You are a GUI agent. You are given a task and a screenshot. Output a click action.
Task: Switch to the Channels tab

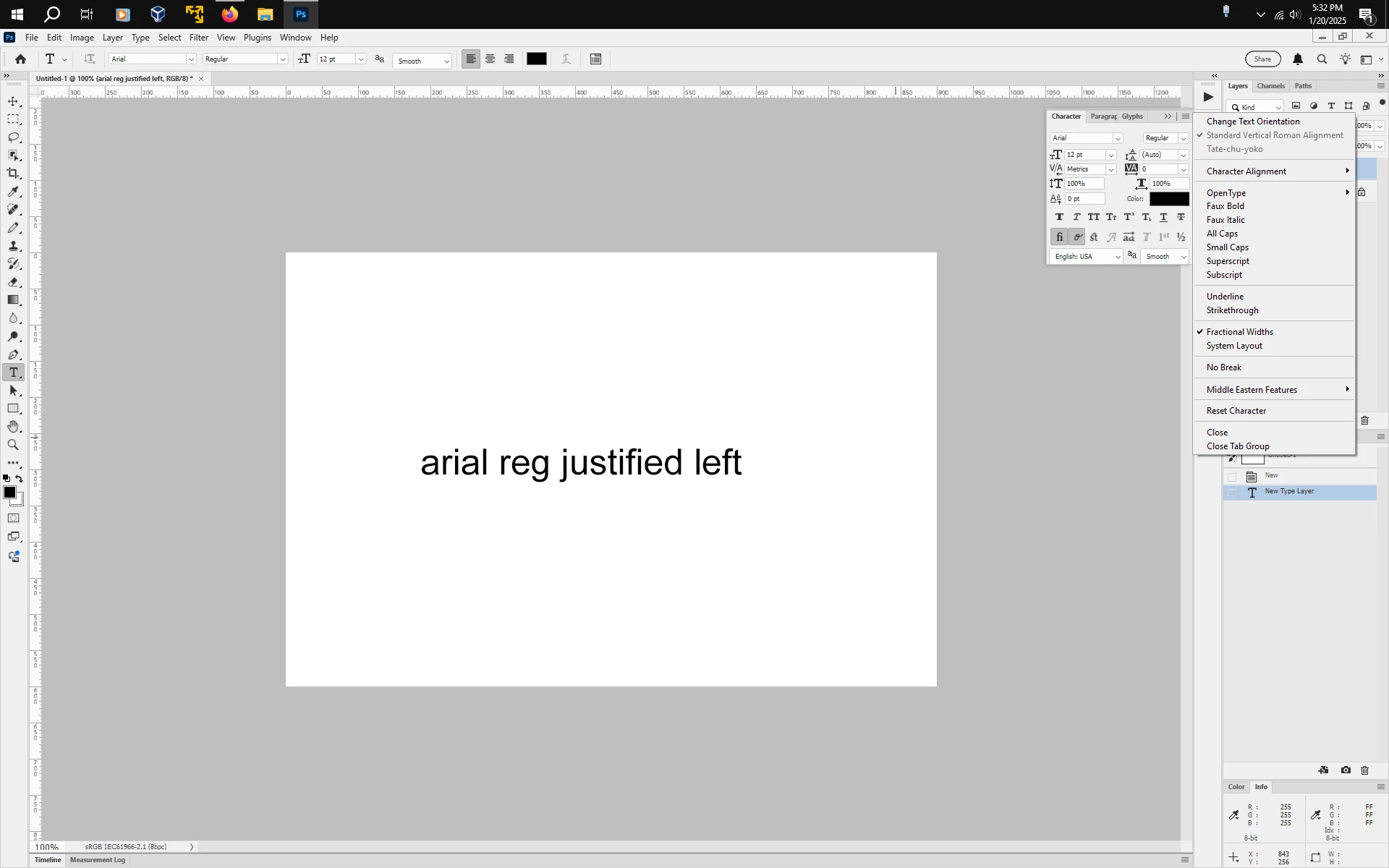1270,86
